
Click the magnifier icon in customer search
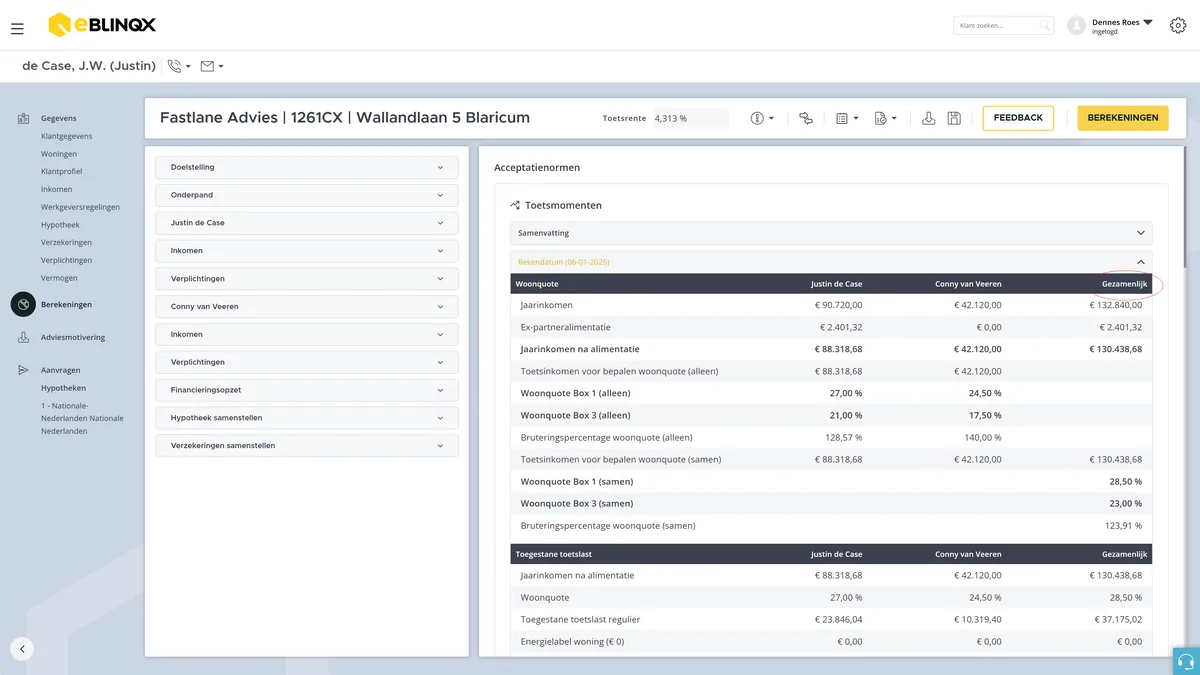pyautogui.click(x=1044, y=25)
